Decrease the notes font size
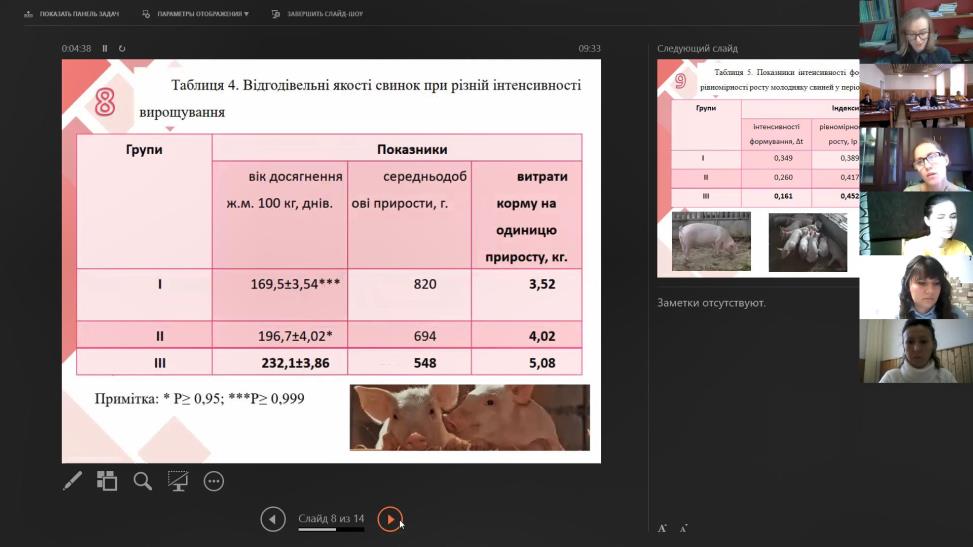This screenshot has width=973, height=547. (x=684, y=527)
